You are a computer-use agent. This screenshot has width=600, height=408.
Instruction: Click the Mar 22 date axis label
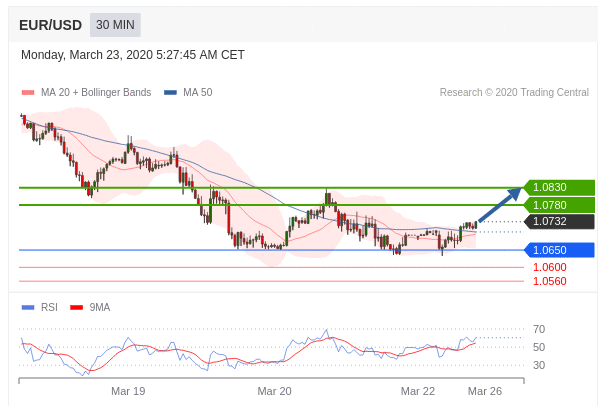[418, 391]
